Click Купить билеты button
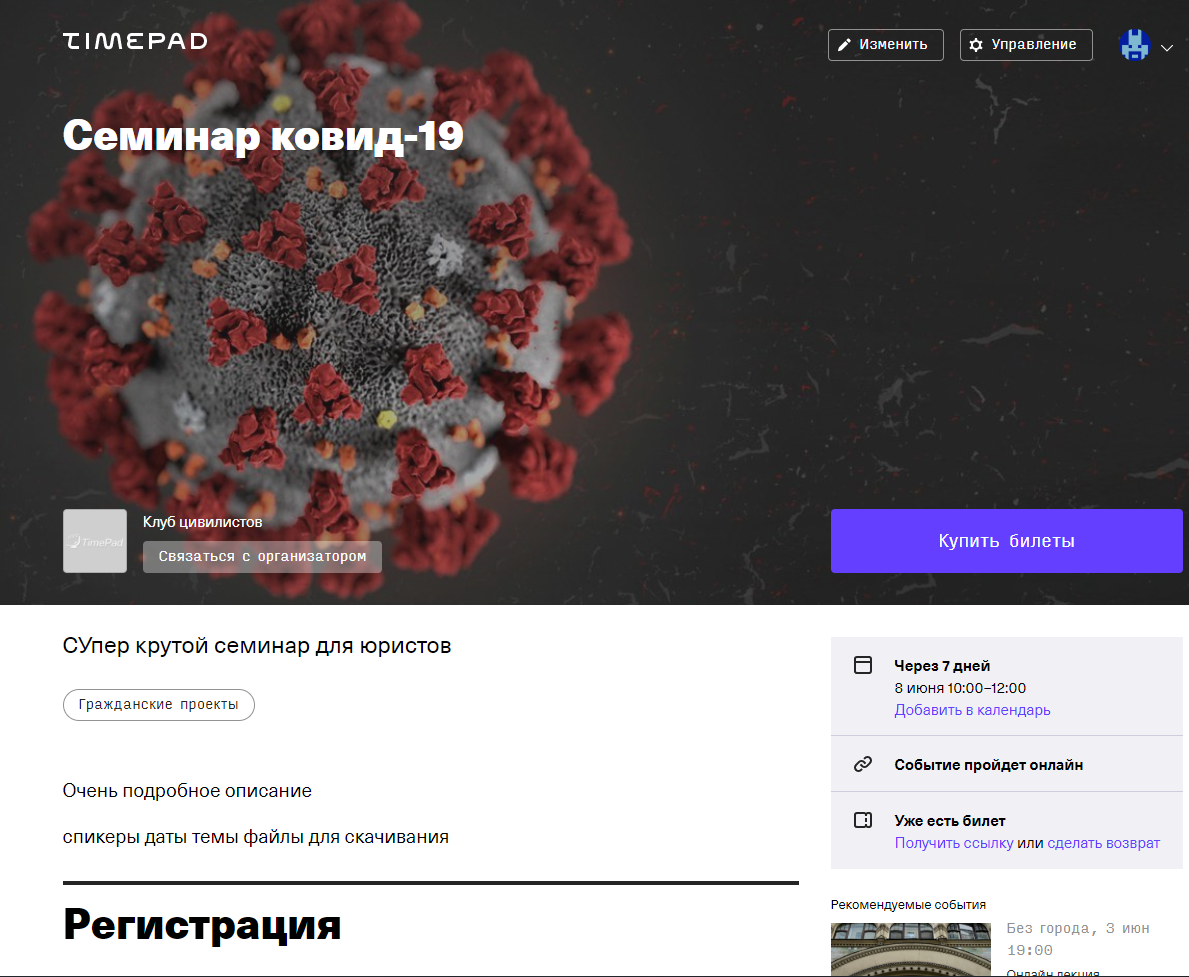This screenshot has width=1189, height=977. 1006,541
